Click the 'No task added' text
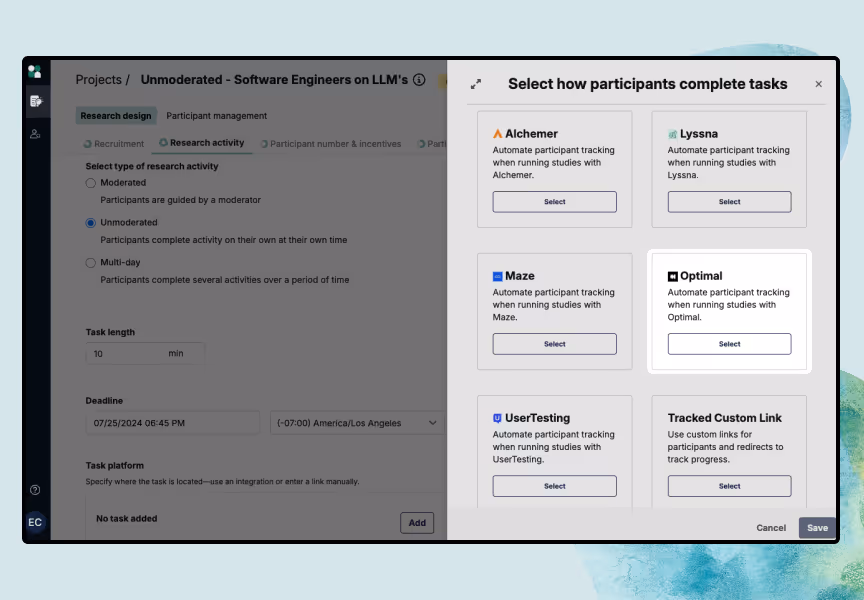This screenshot has height=600, width=864. point(127,518)
